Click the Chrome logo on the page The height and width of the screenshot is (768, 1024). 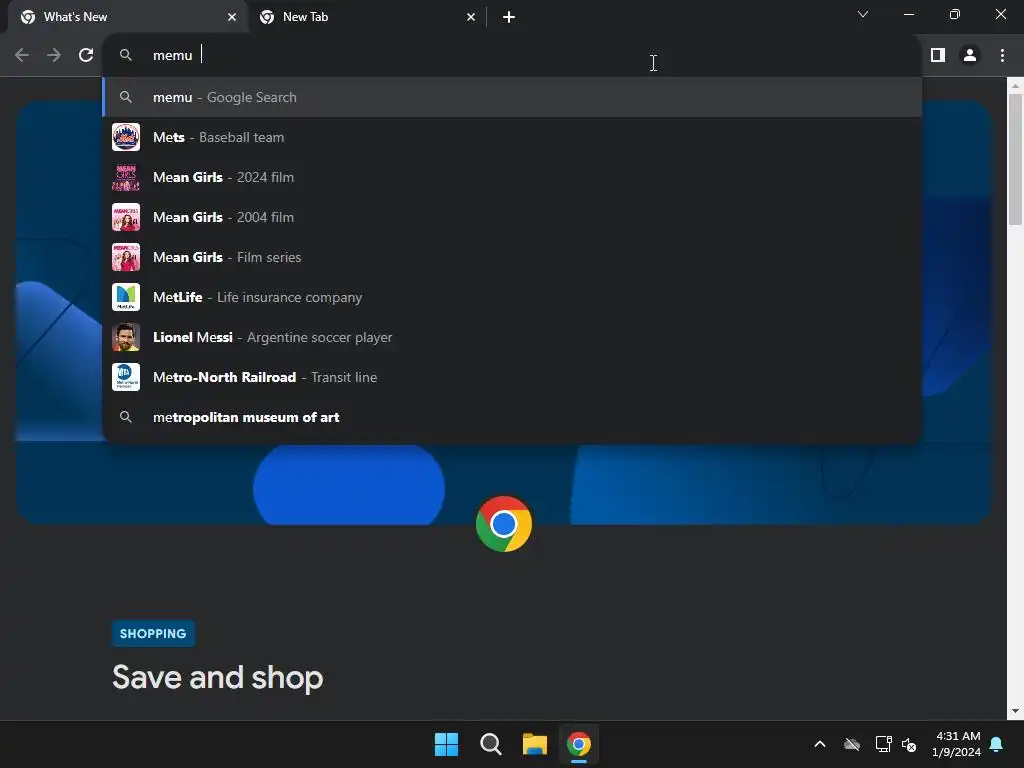coord(504,524)
